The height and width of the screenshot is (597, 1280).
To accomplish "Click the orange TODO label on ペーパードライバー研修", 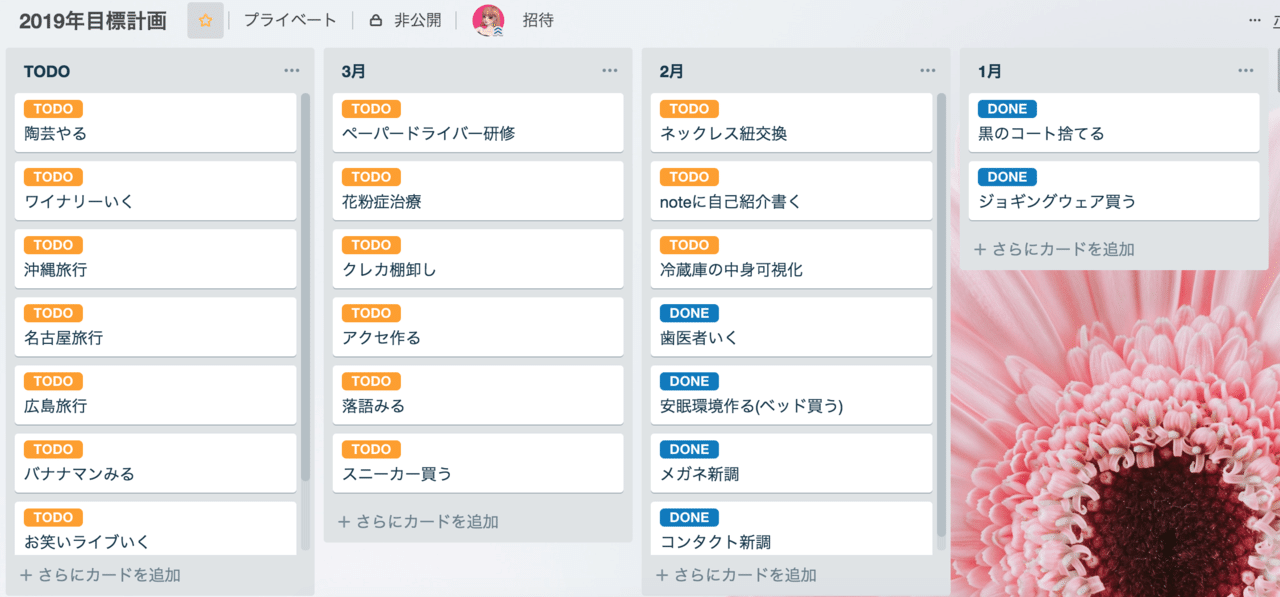I will [x=370, y=108].
